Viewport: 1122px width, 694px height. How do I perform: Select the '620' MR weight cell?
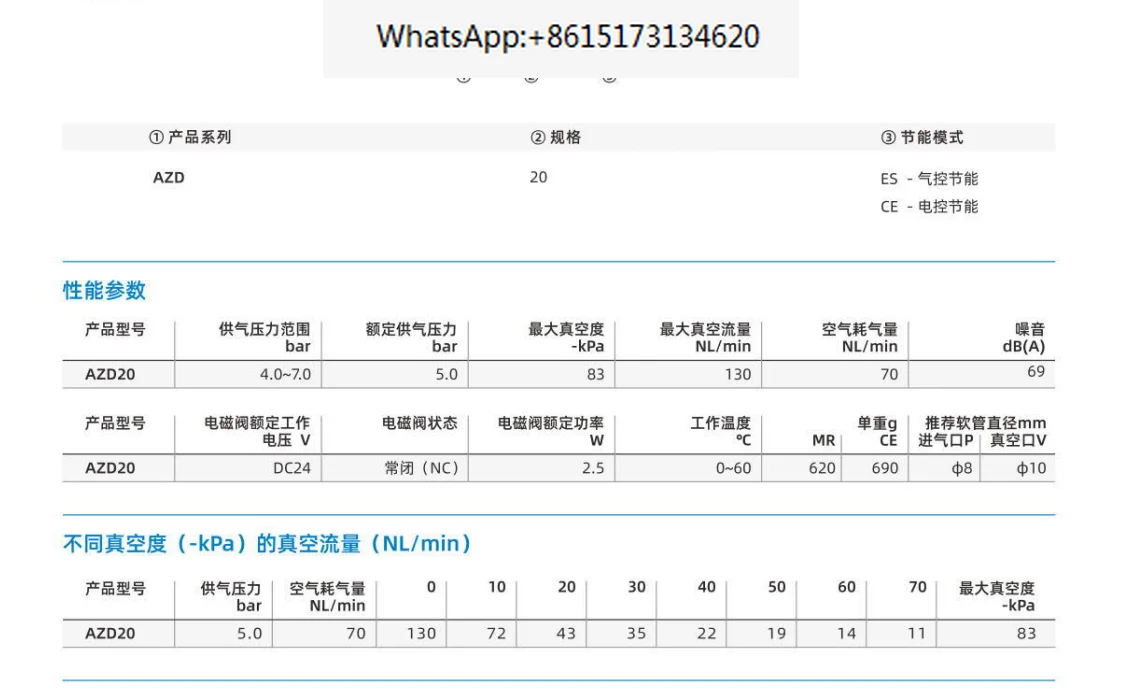pos(822,468)
